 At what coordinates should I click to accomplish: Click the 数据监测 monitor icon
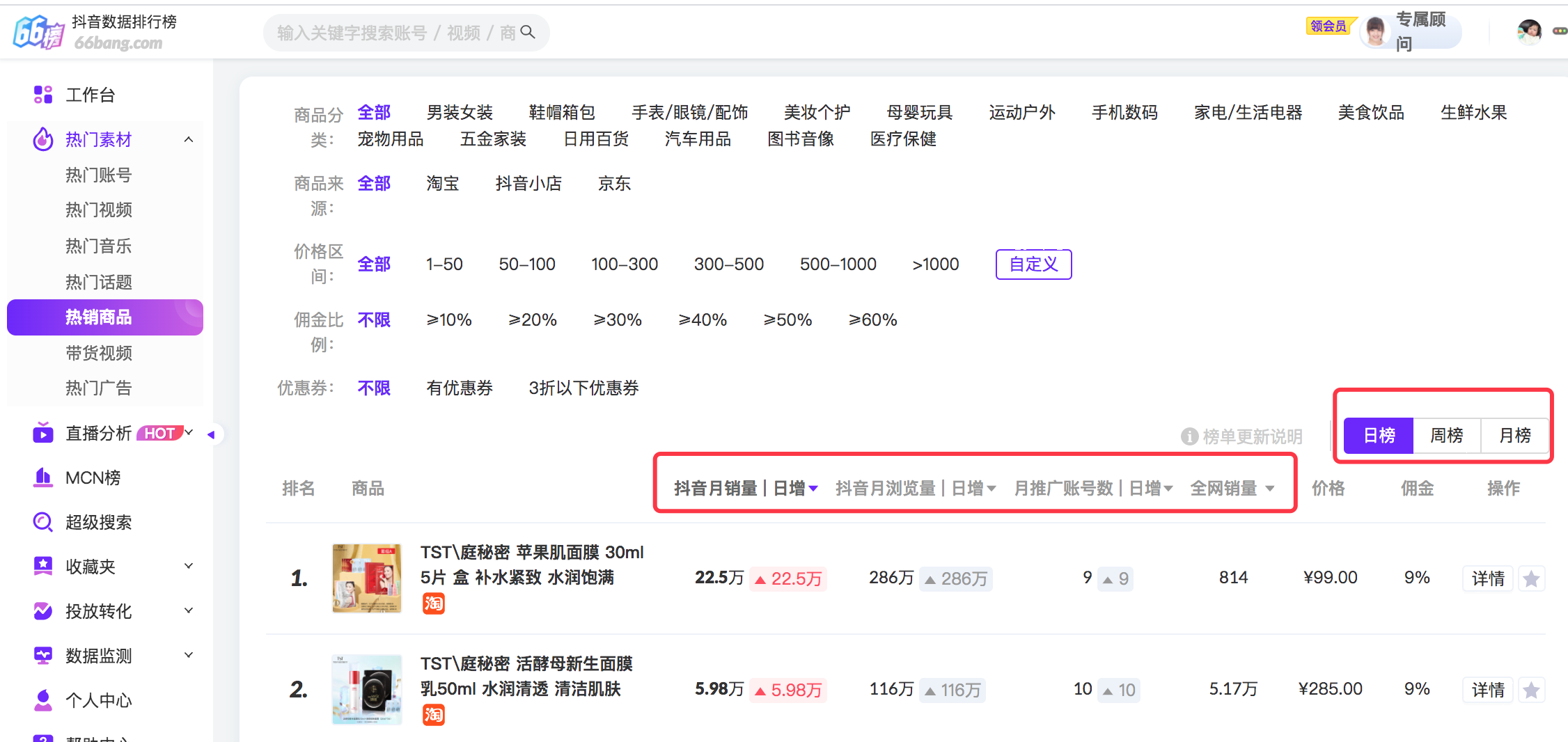pyautogui.click(x=43, y=656)
